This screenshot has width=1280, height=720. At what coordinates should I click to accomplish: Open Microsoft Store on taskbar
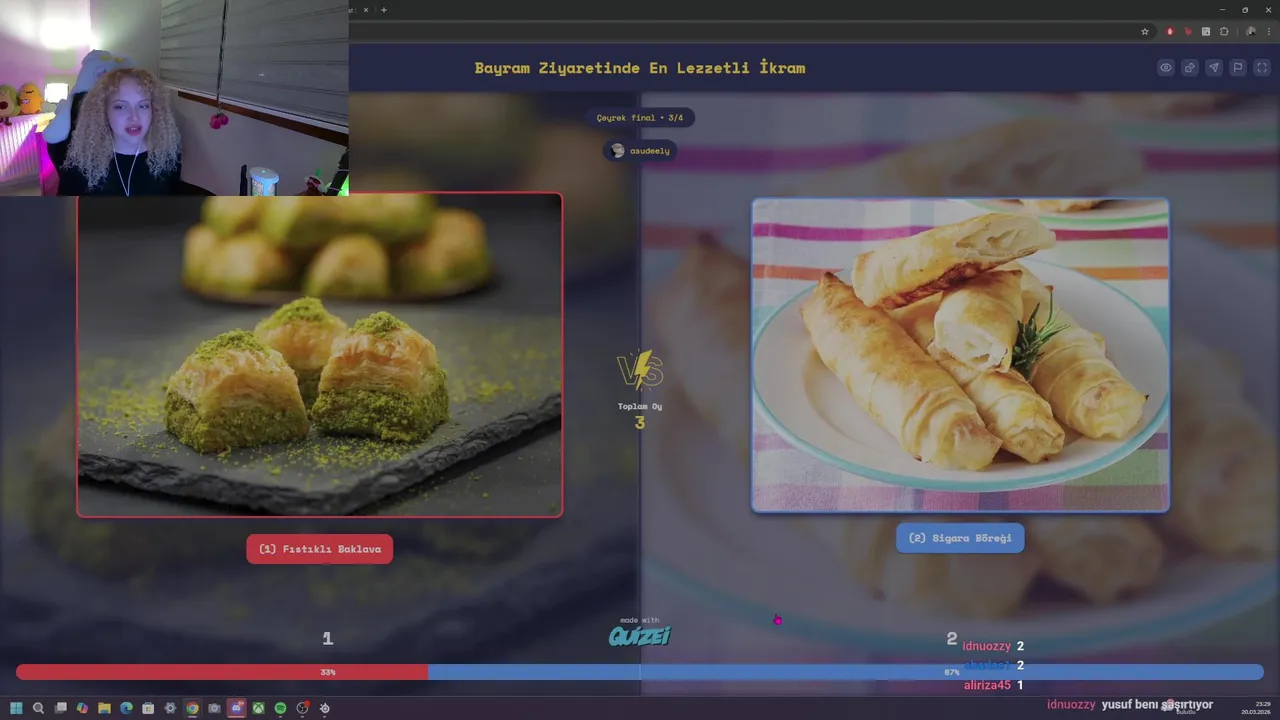[x=148, y=708]
